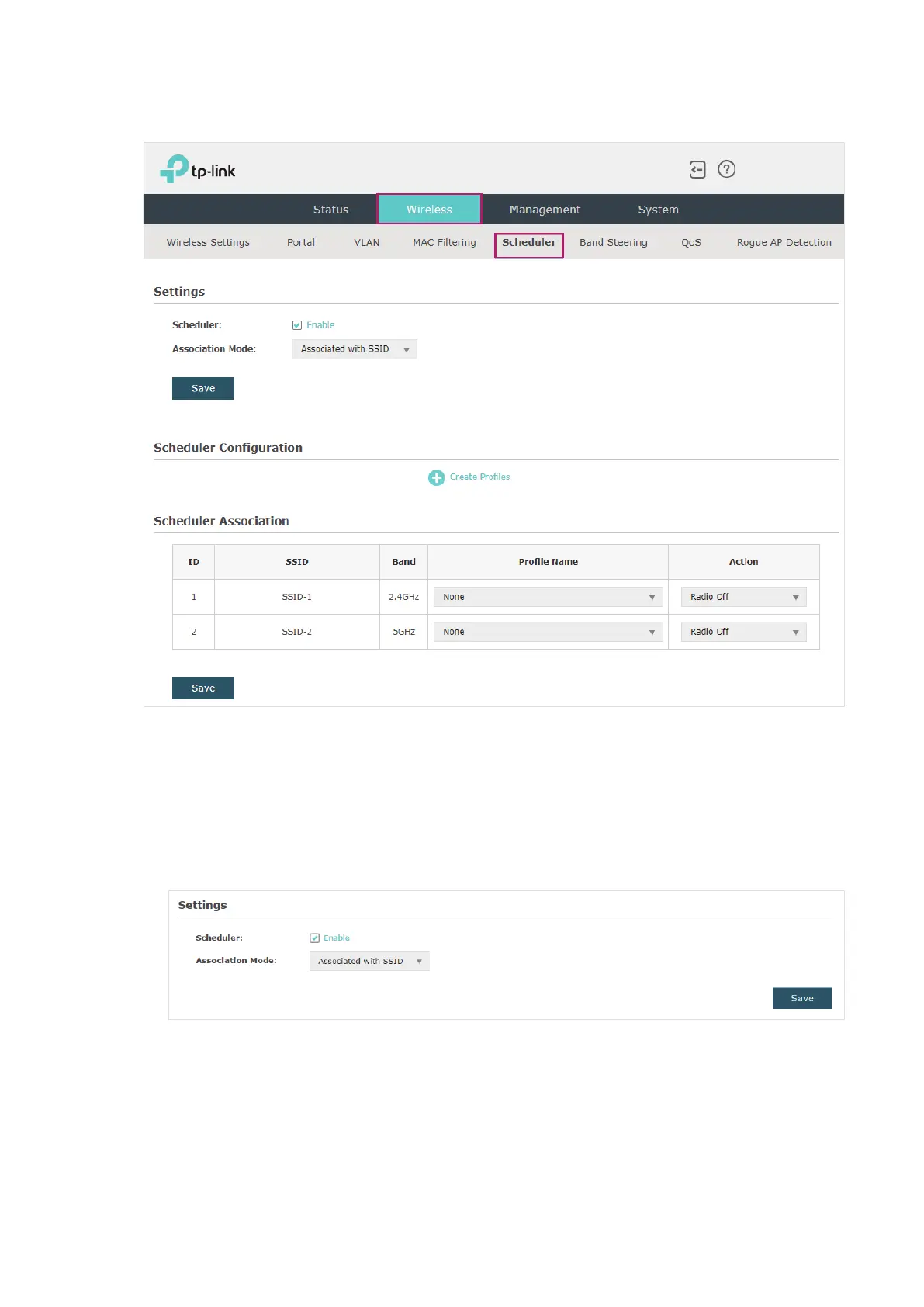Toggle Scheduler Enable checkbox in lower Settings panel

314,938
